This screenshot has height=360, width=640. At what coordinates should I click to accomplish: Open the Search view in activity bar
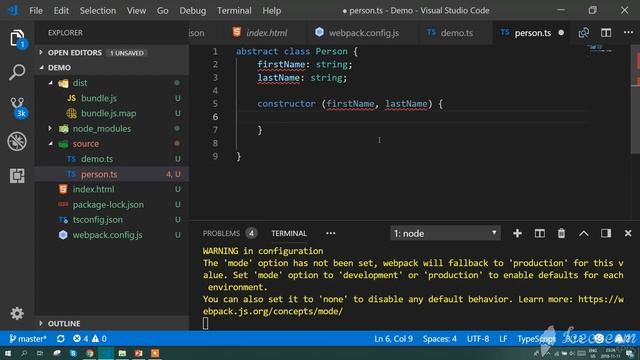[x=17, y=72]
